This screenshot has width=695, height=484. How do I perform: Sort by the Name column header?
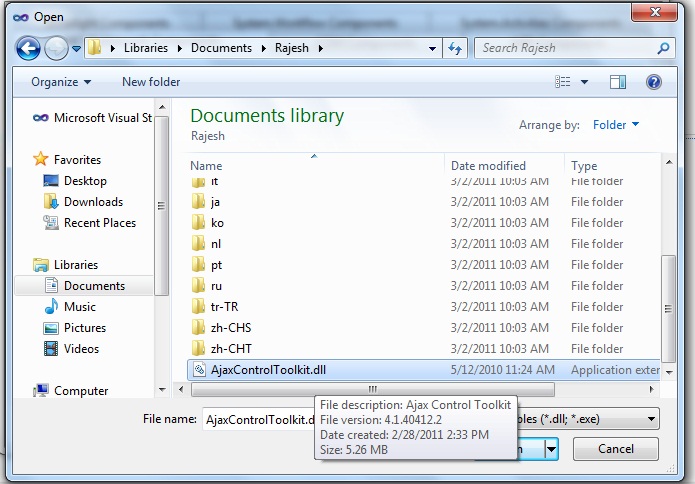(206, 166)
